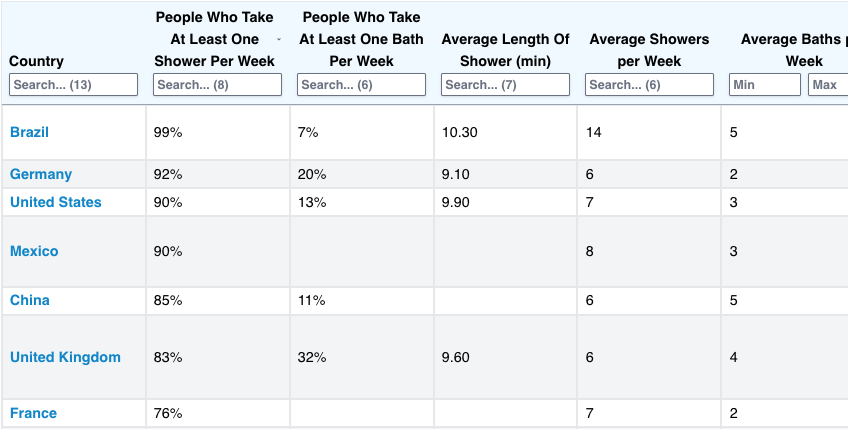Visit the United Kingdom country link
This screenshot has height=429, width=848.
(x=65, y=357)
